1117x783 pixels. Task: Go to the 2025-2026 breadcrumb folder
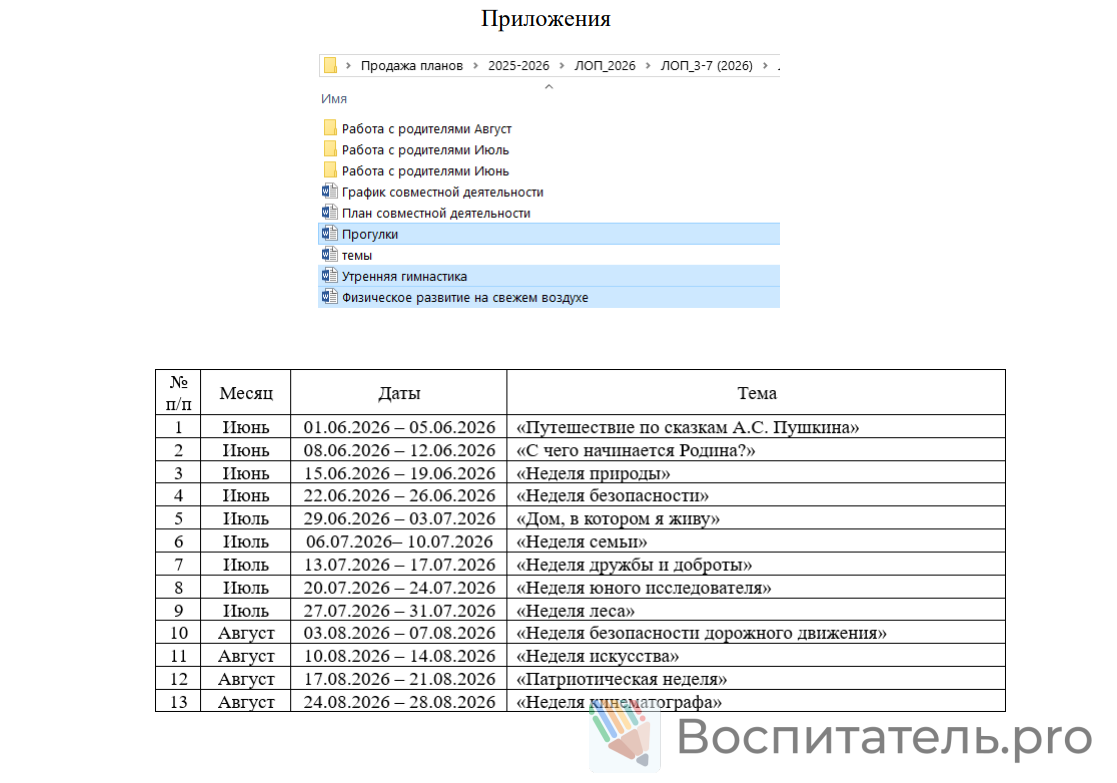pos(518,66)
